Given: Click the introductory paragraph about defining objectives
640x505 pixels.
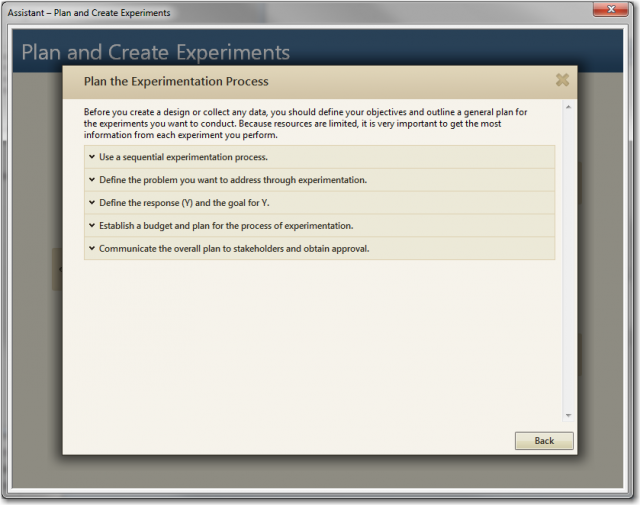Looking at the screenshot, I should click(300, 124).
